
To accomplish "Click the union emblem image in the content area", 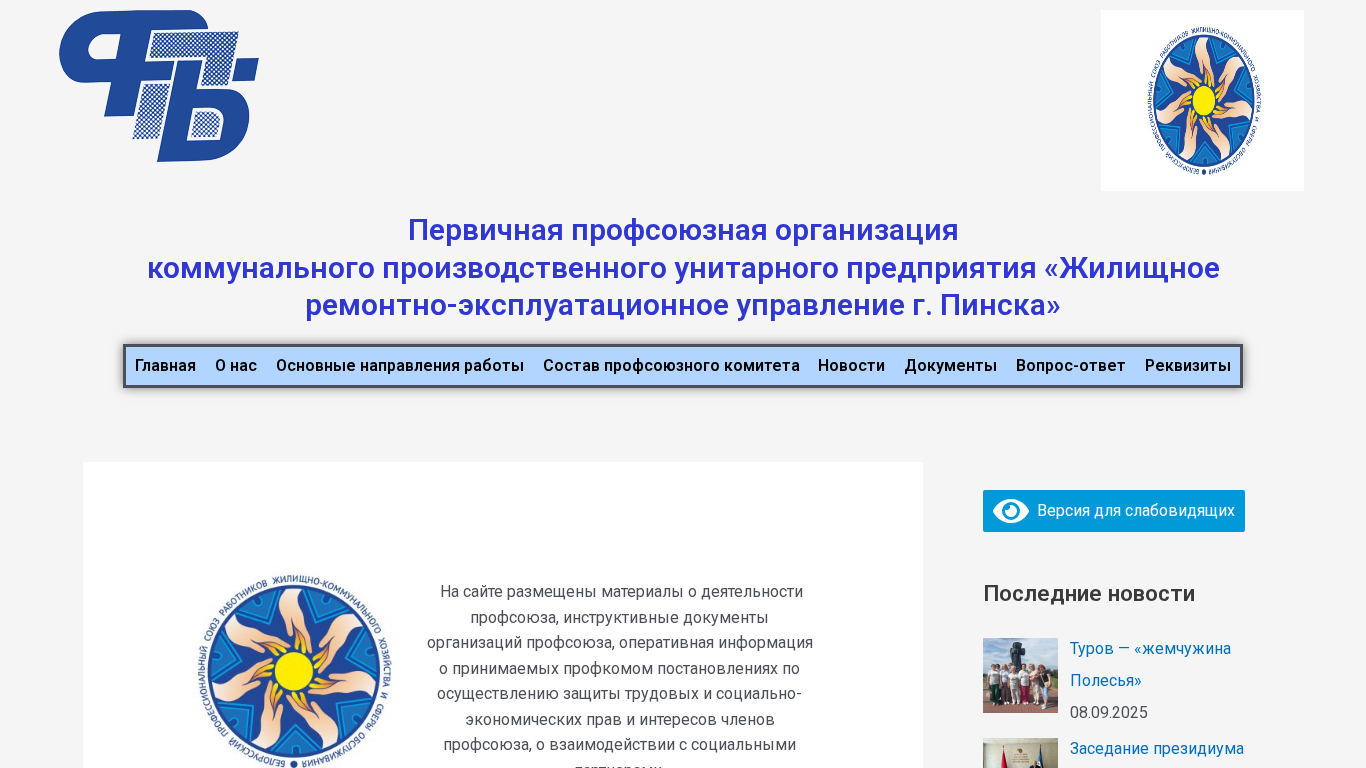I will 294,669.
